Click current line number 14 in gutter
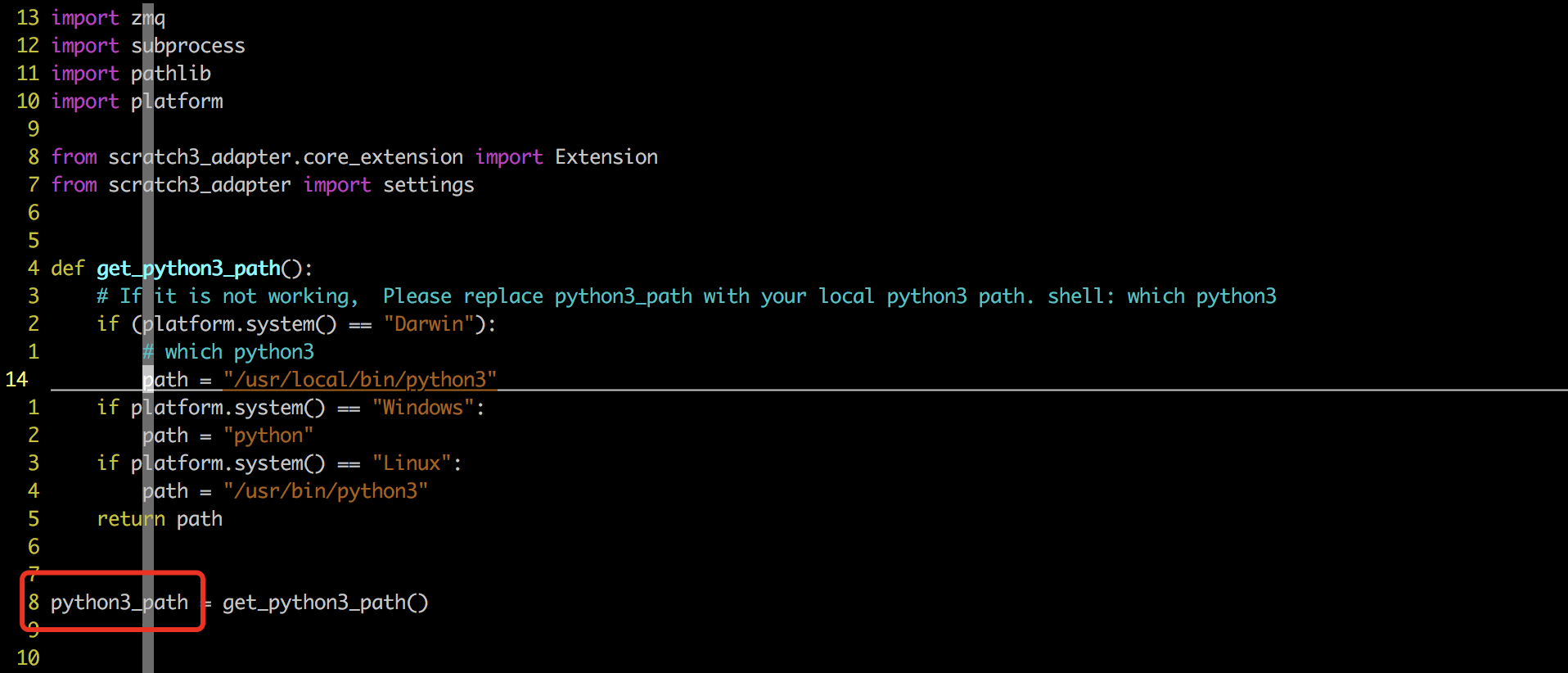The height and width of the screenshot is (673, 1568). (x=17, y=380)
